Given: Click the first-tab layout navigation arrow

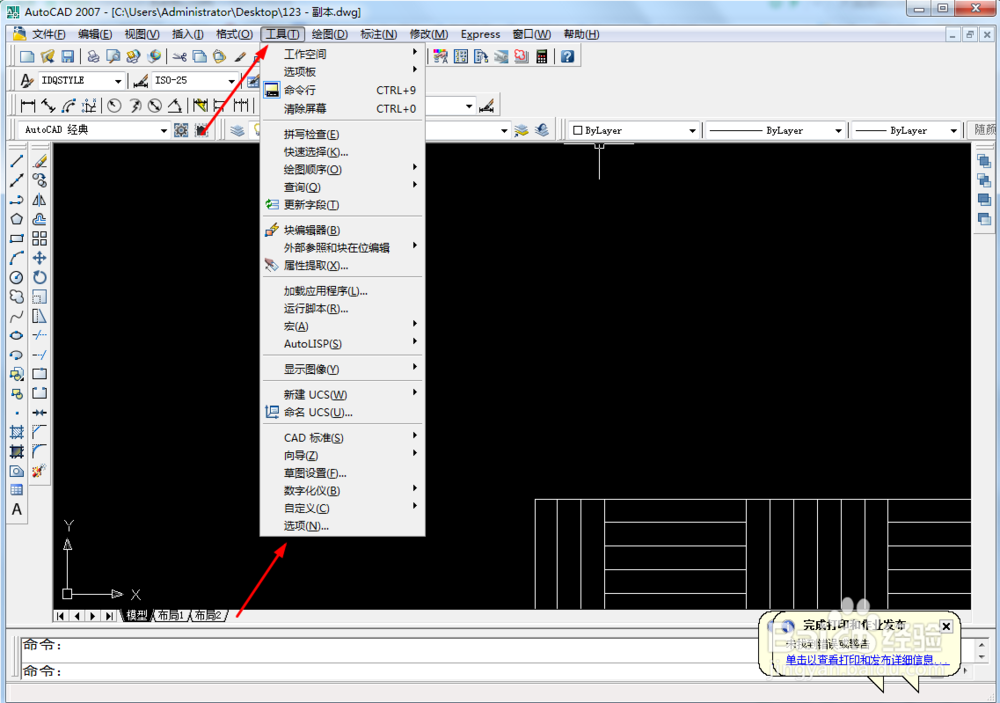Looking at the screenshot, I should pyautogui.click(x=61, y=616).
